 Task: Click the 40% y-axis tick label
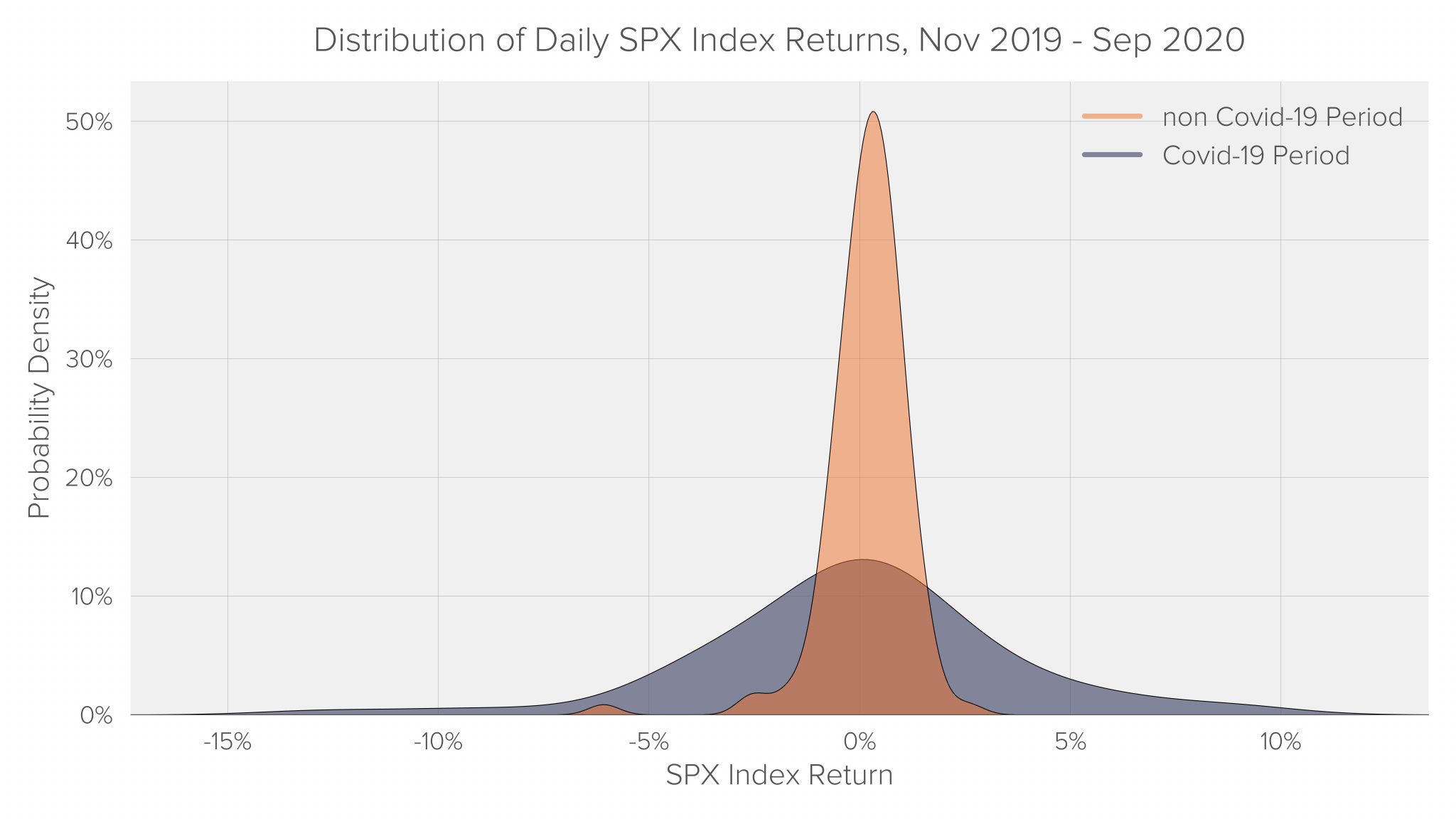pyautogui.click(x=89, y=241)
